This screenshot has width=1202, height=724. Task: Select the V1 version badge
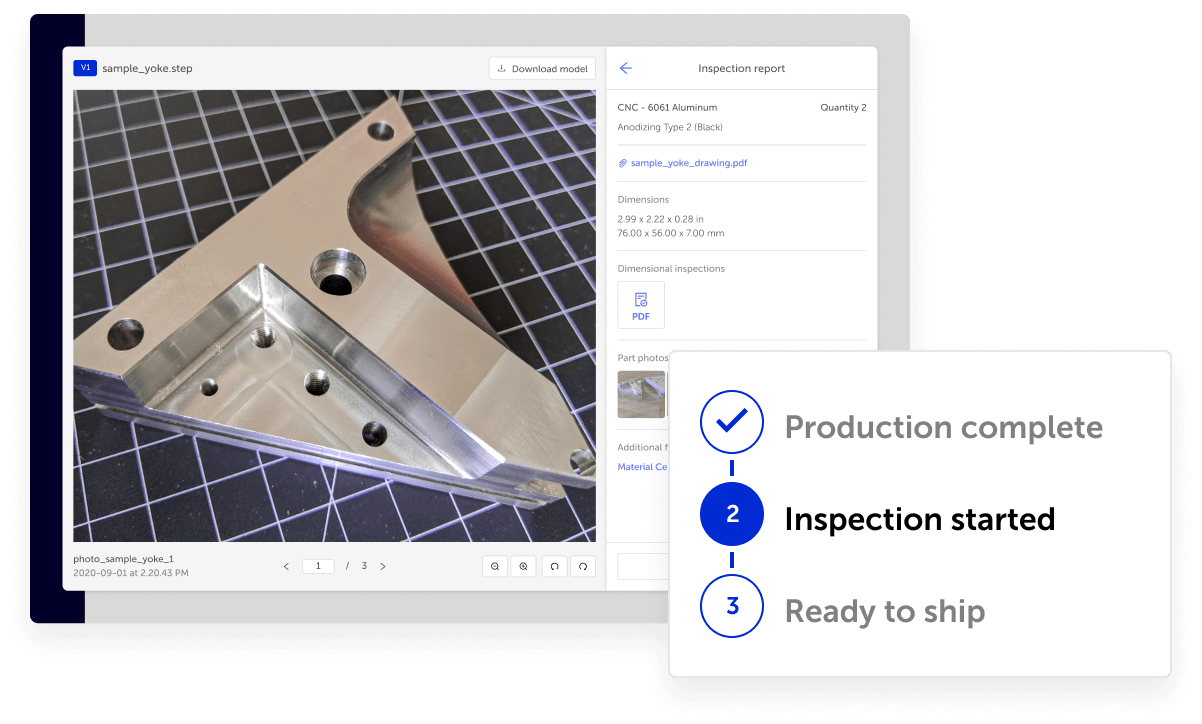coord(86,67)
